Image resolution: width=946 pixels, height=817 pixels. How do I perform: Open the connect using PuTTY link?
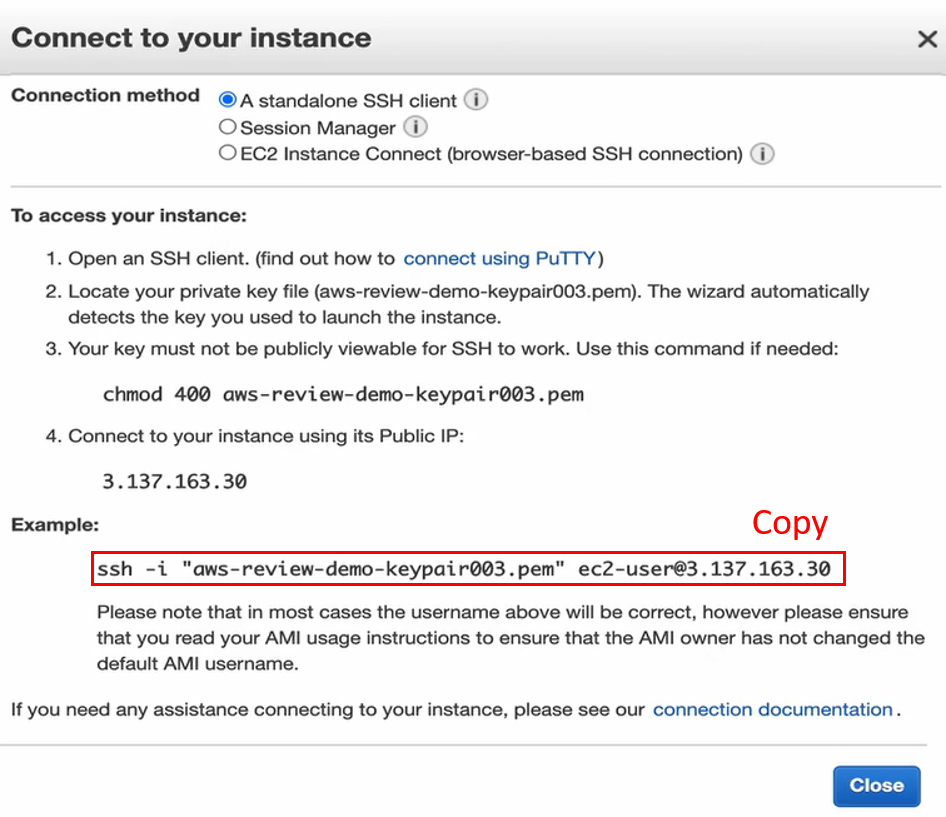(499, 259)
